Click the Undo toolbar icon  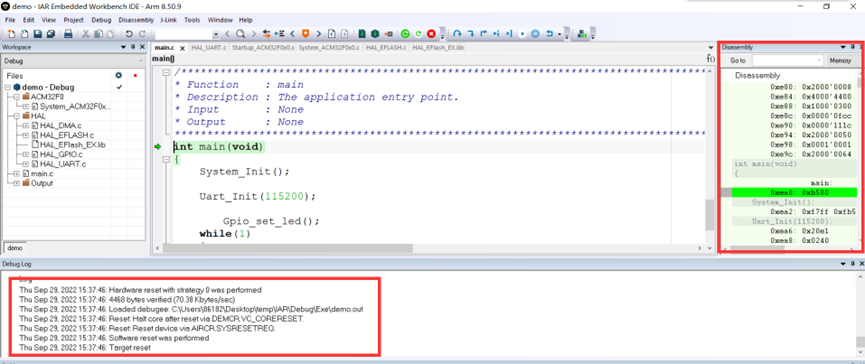[x=129, y=34]
